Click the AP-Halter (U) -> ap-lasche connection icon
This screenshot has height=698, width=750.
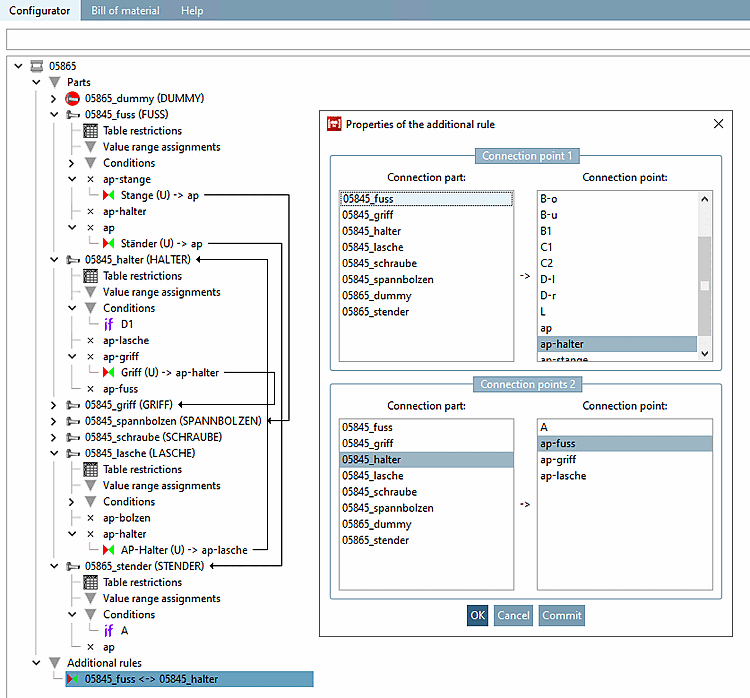tap(109, 550)
